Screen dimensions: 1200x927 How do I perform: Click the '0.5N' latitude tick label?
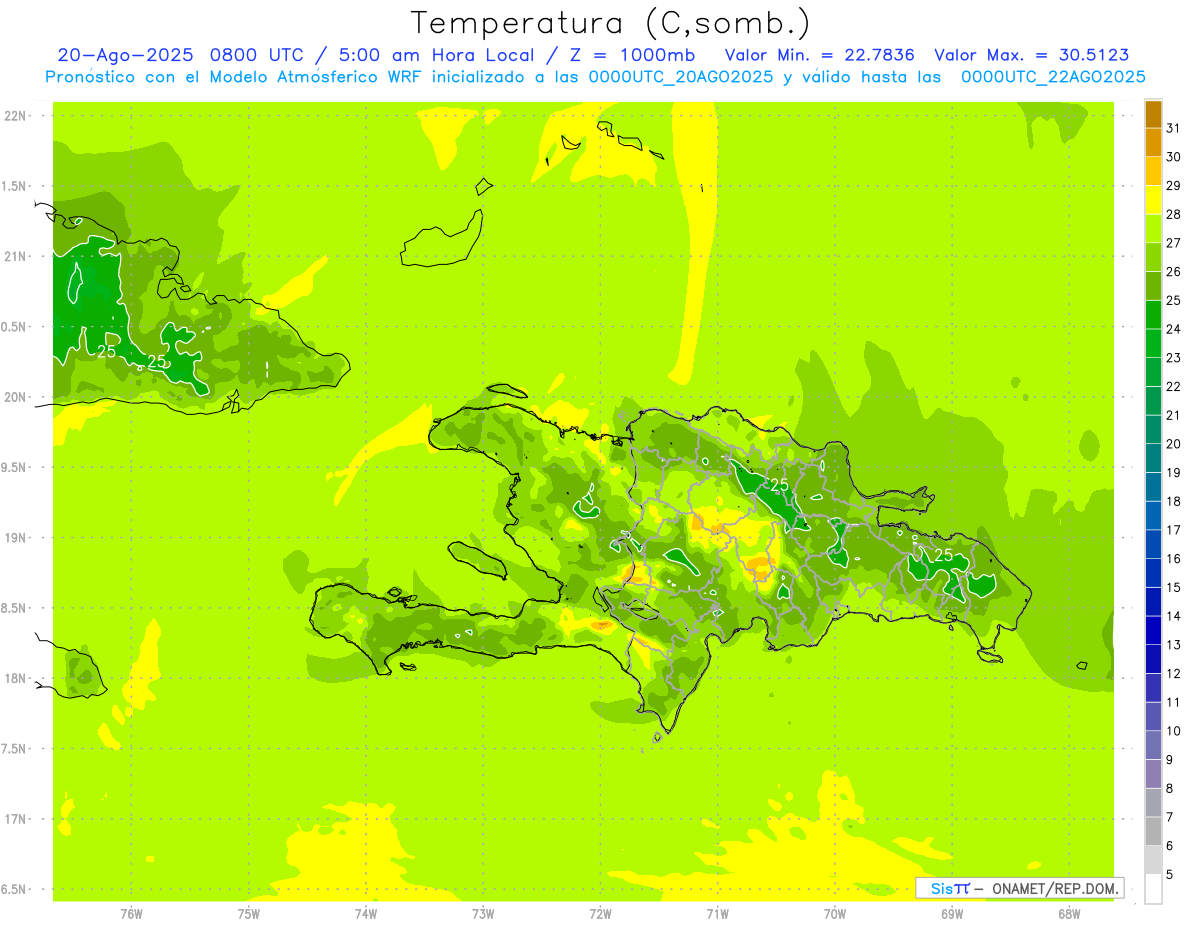tap(15, 327)
